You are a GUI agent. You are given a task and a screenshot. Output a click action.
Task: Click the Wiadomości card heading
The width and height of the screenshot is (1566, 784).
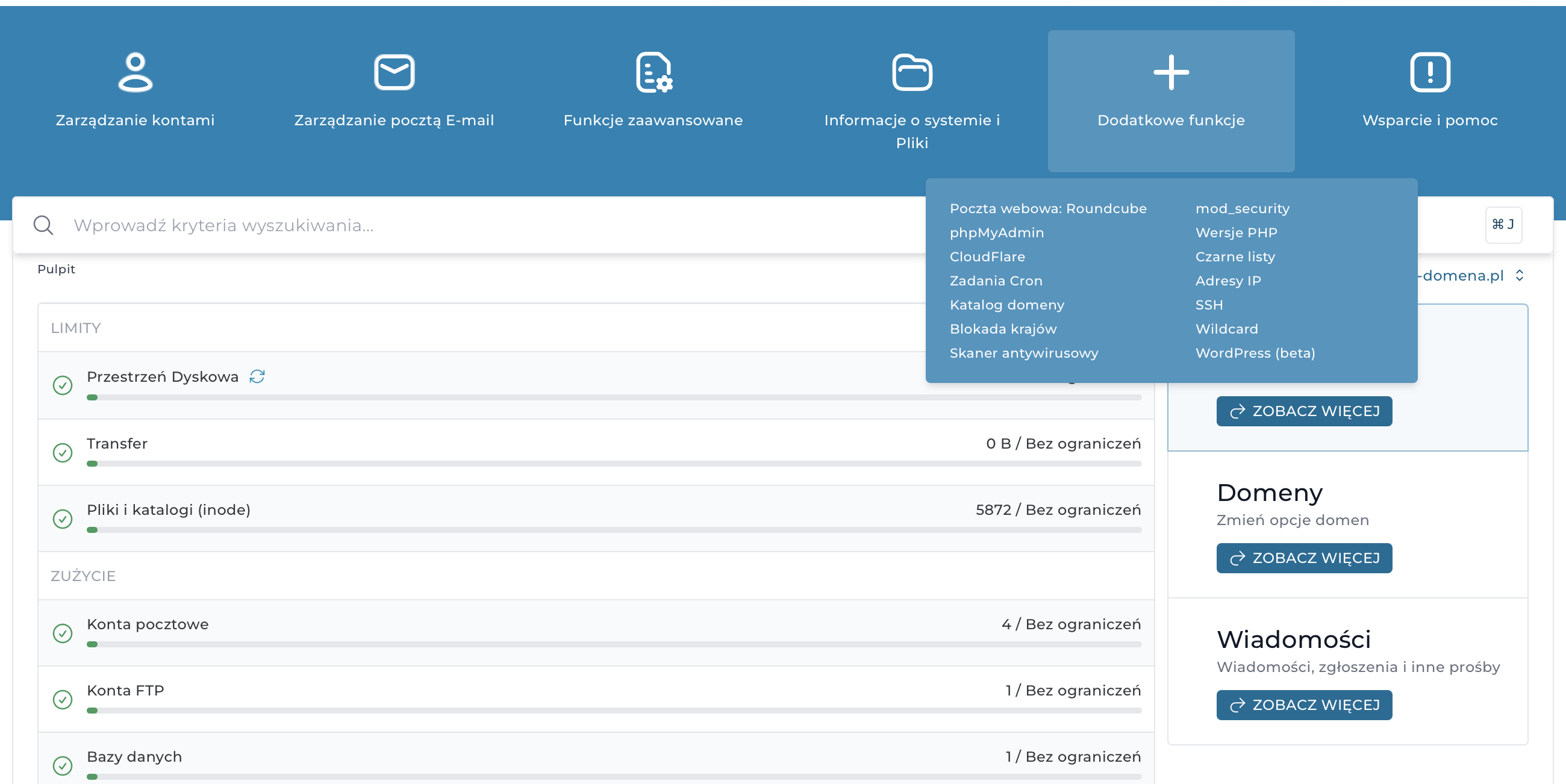pos(1293,639)
